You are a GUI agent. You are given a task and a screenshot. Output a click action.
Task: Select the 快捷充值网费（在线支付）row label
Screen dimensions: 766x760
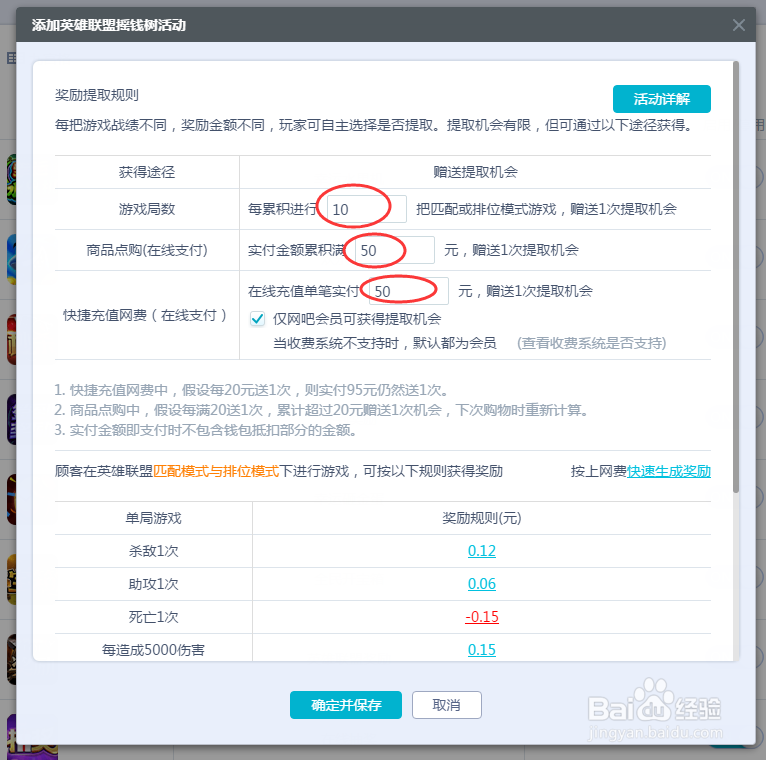(145, 315)
